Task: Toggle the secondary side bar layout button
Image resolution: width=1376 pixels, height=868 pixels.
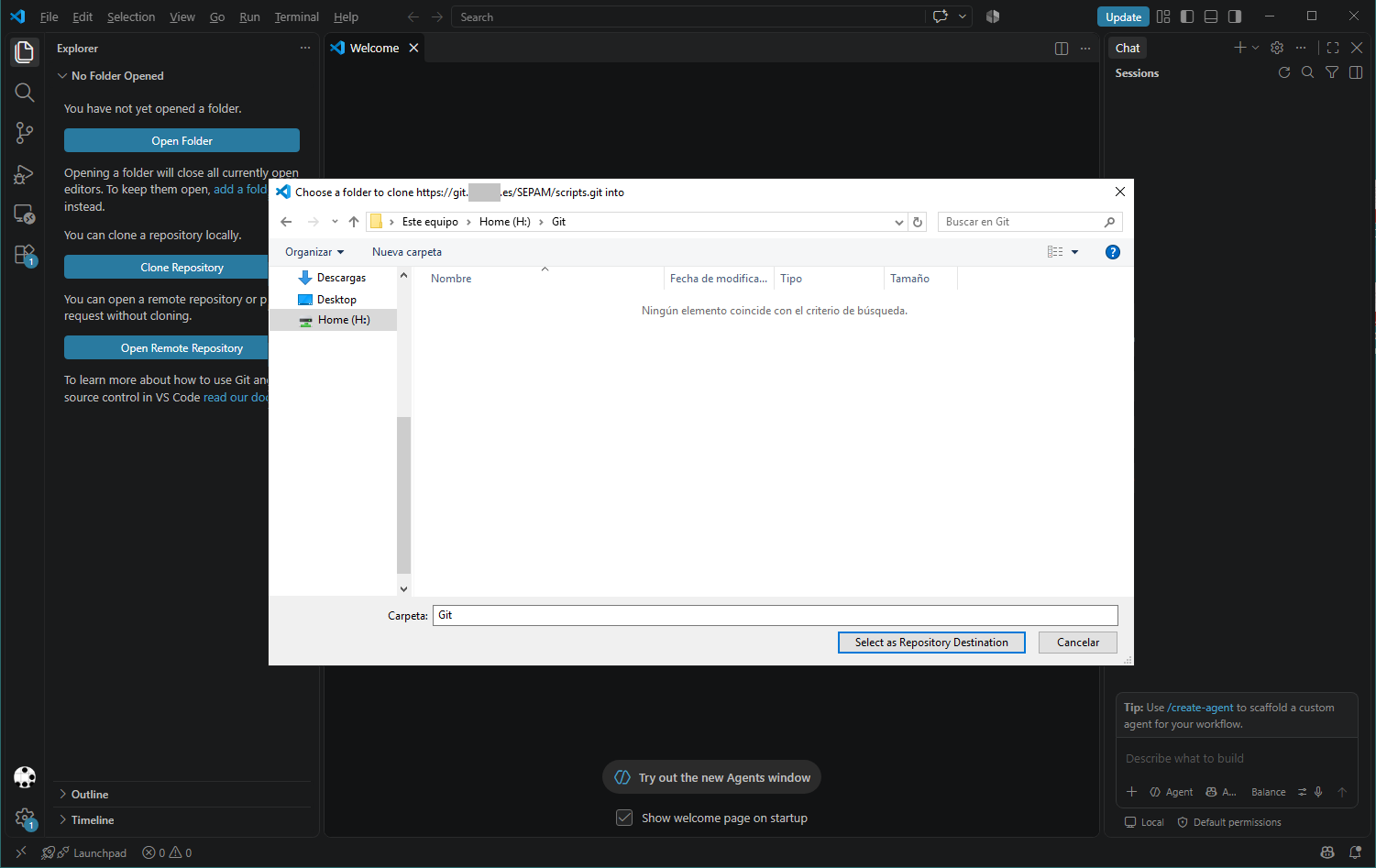Action: [x=1235, y=16]
